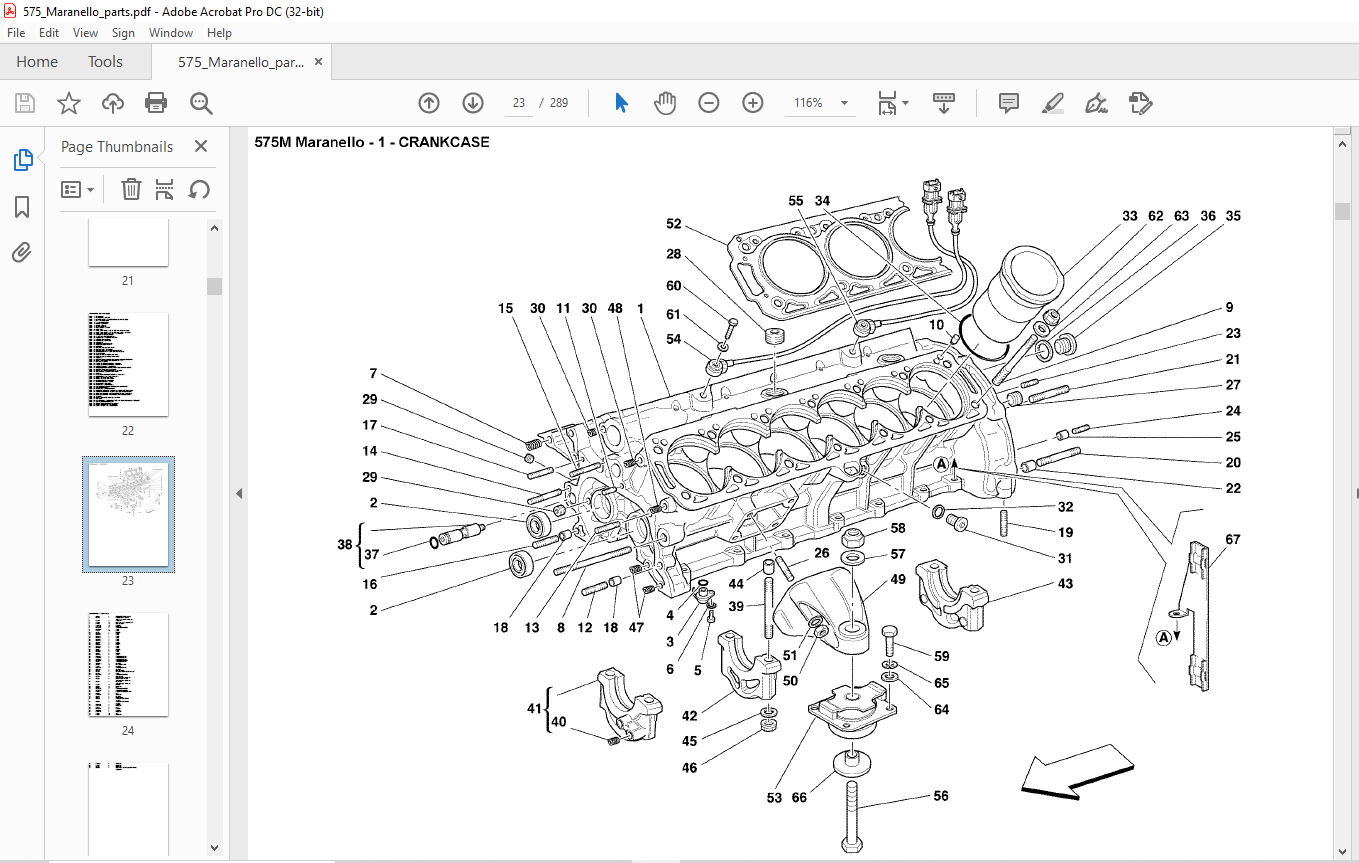
Task: Open the Window menu
Action: [x=171, y=33]
